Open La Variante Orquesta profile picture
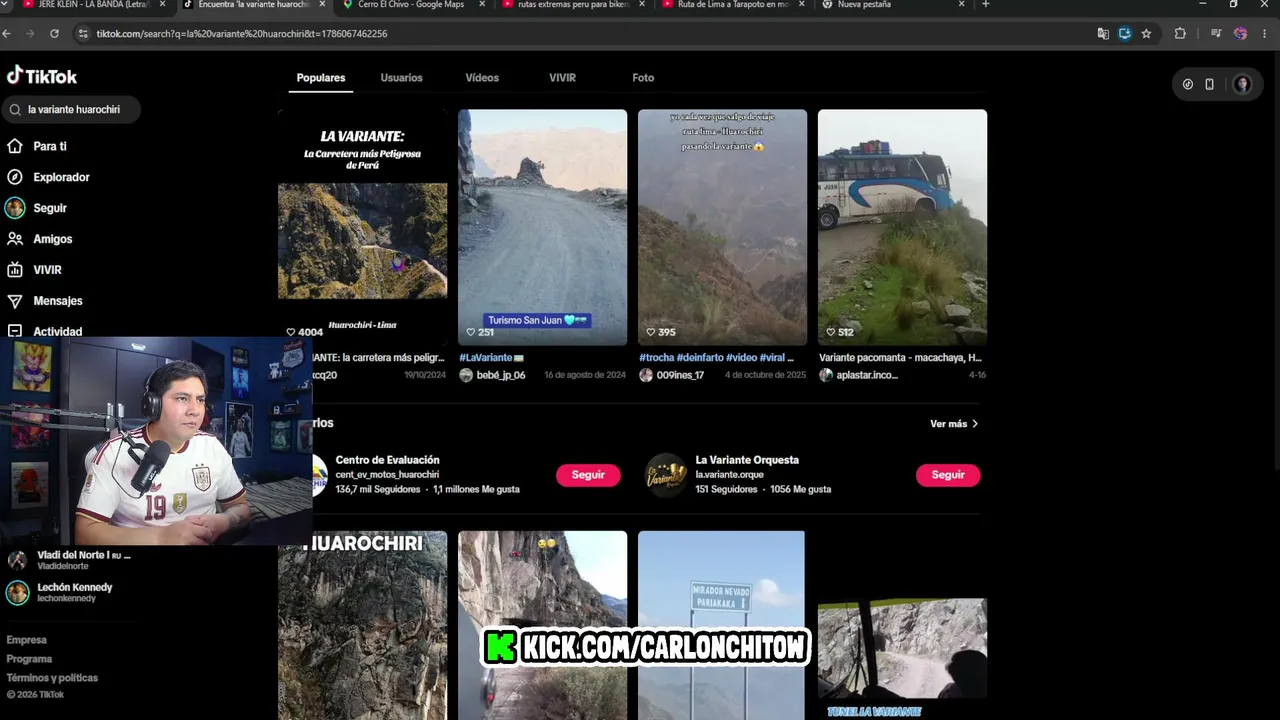 666,475
